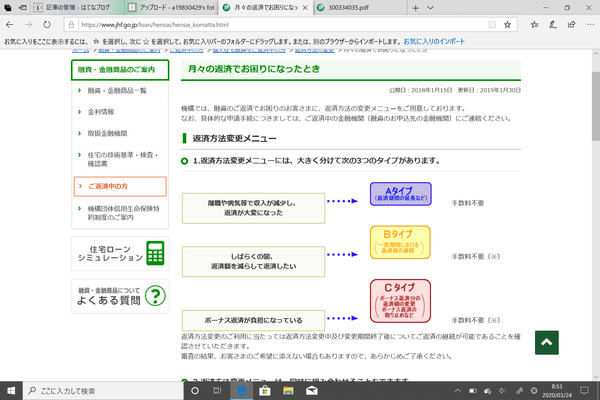Click the address bar URL field
This screenshot has height=400, width=600.
(x=282, y=25)
